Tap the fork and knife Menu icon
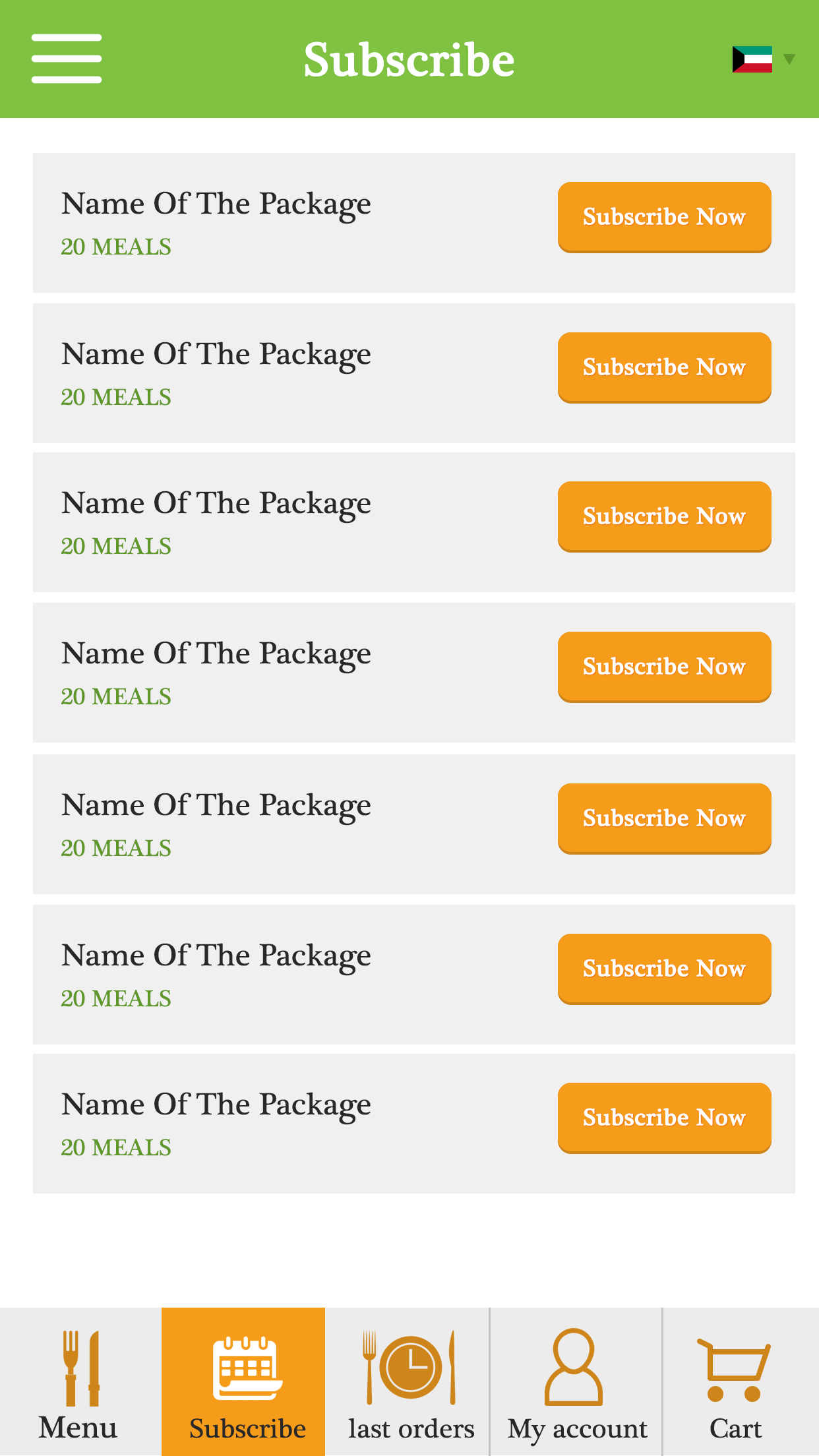This screenshot has height=1456, width=819. coord(81,1367)
